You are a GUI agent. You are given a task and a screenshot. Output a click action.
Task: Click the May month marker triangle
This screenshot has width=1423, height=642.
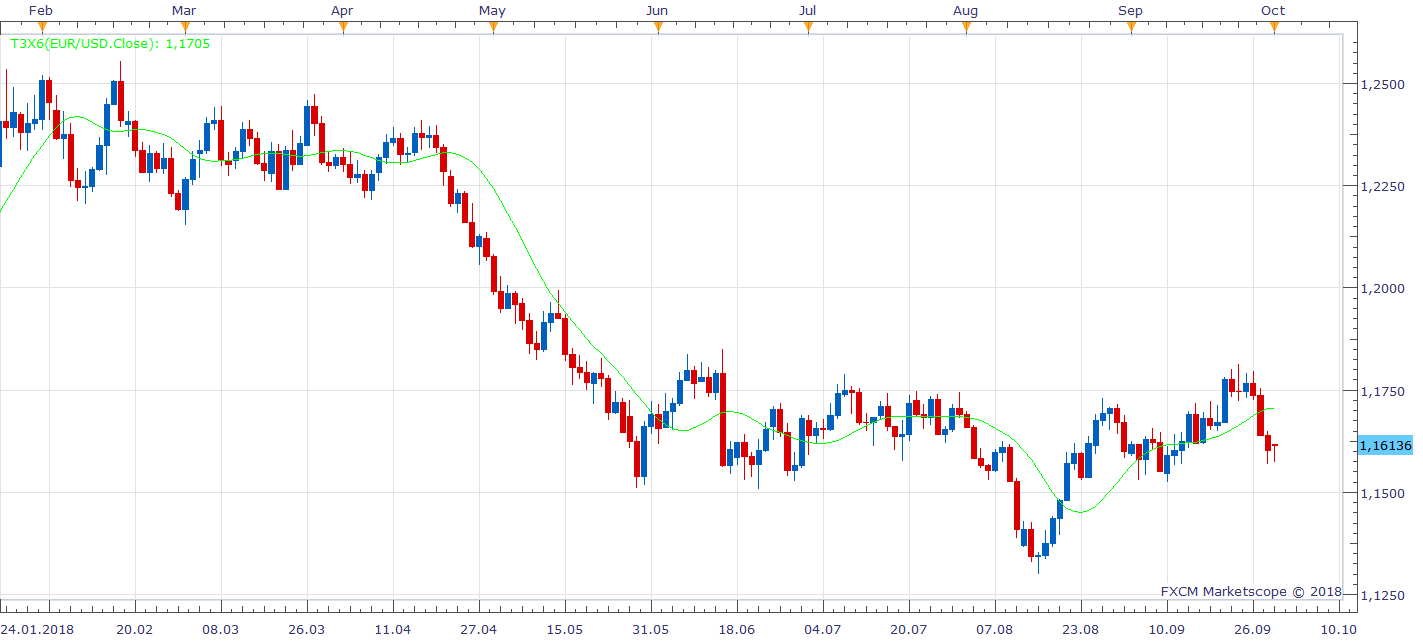coord(492,28)
